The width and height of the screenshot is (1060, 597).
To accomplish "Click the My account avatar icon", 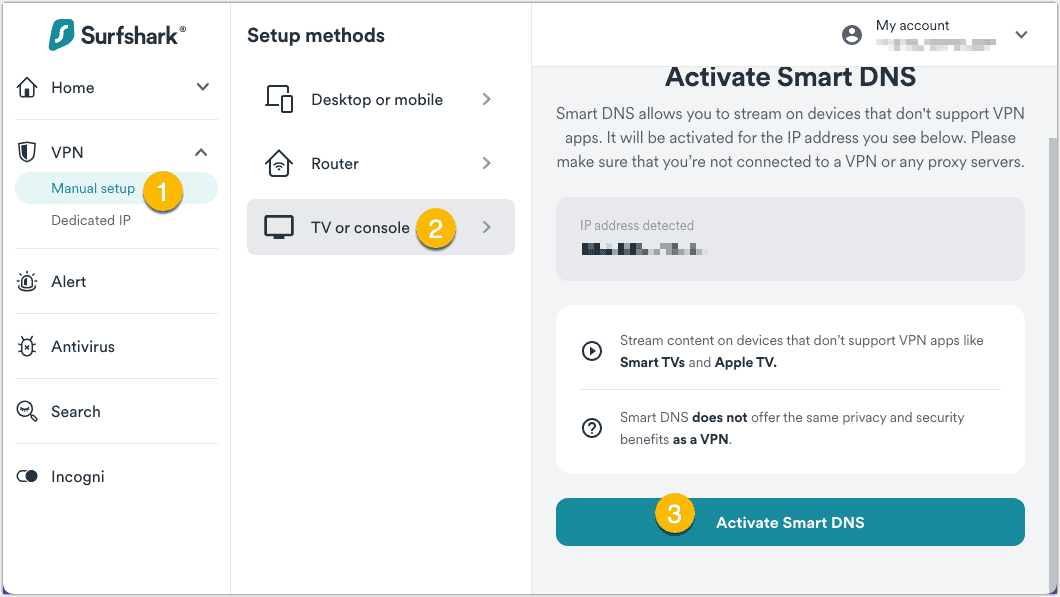I will [x=852, y=35].
